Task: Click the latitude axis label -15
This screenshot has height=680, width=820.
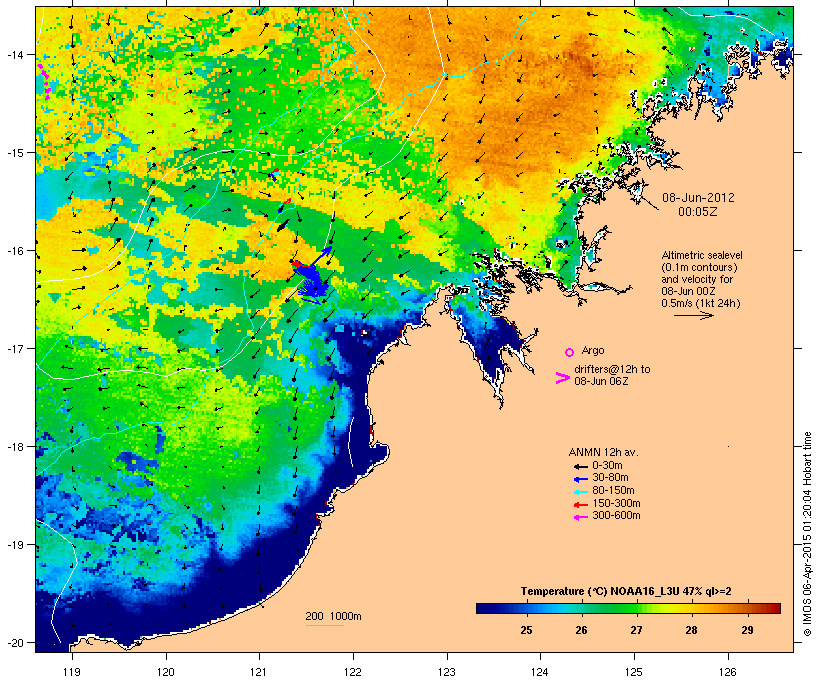Action: 14,153
